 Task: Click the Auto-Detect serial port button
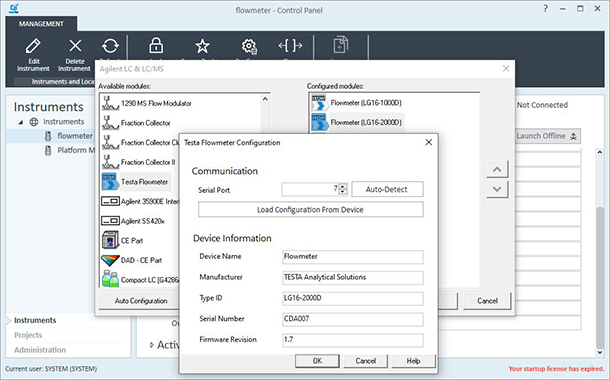pyautogui.click(x=387, y=189)
